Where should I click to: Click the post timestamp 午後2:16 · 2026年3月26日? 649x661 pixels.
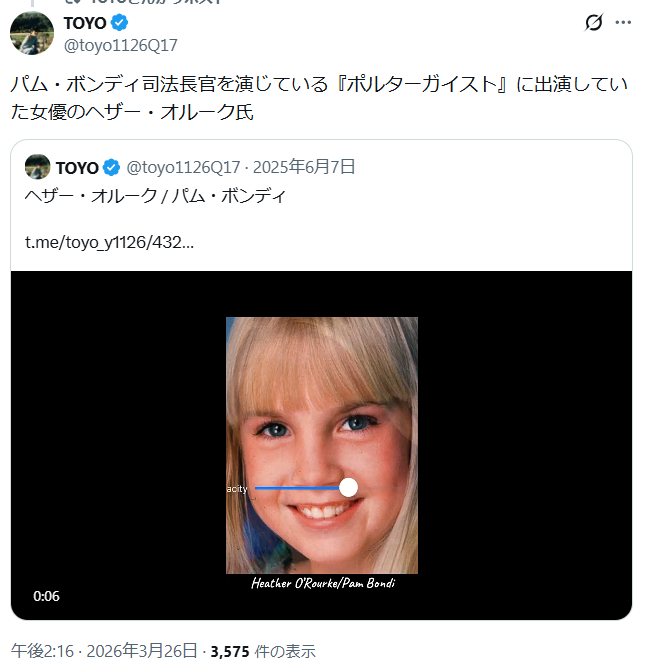click(x=104, y=650)
